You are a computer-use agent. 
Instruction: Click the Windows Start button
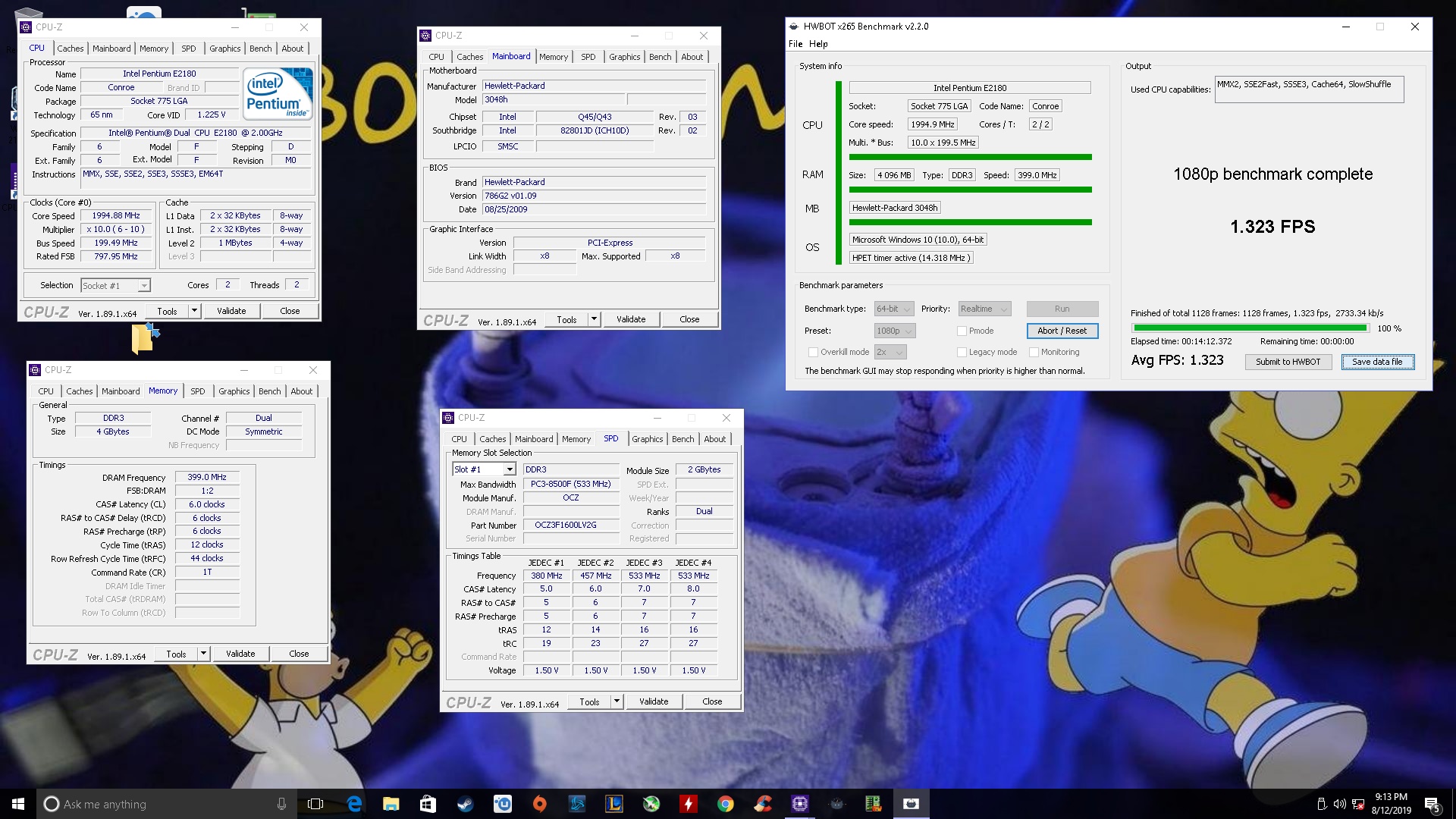pyautogui.click(x=18, y=804)
